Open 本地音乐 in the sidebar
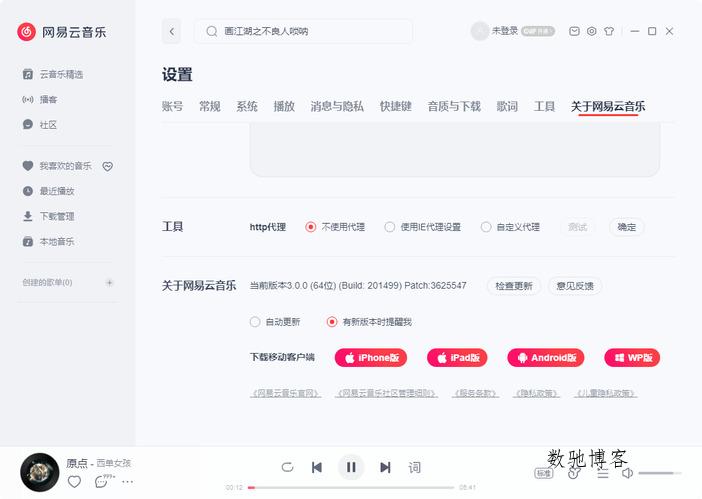 (x=48, y=242)
